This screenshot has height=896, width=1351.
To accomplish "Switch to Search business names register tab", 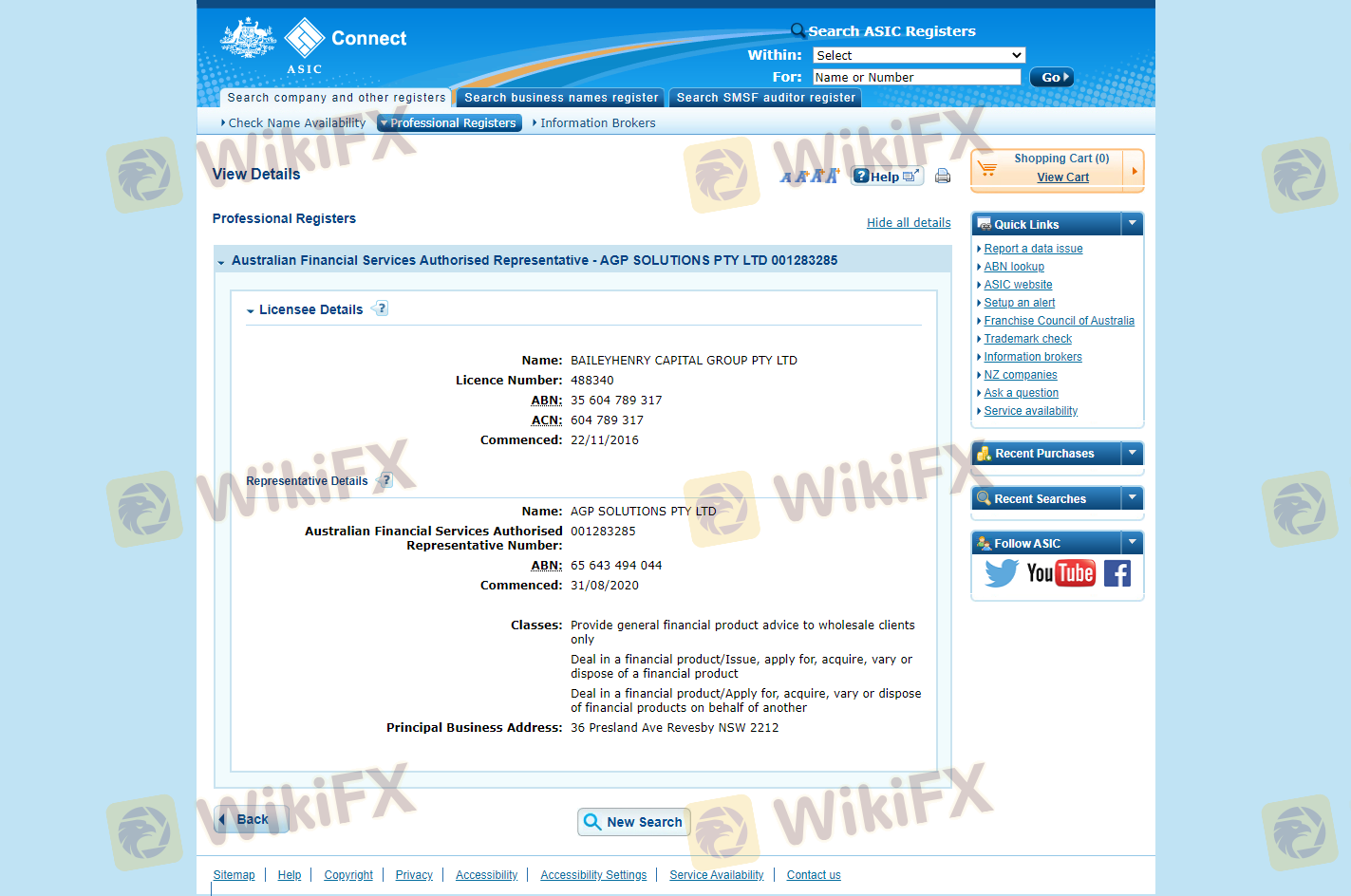I will pyautogui.click(x=560, y=98).
